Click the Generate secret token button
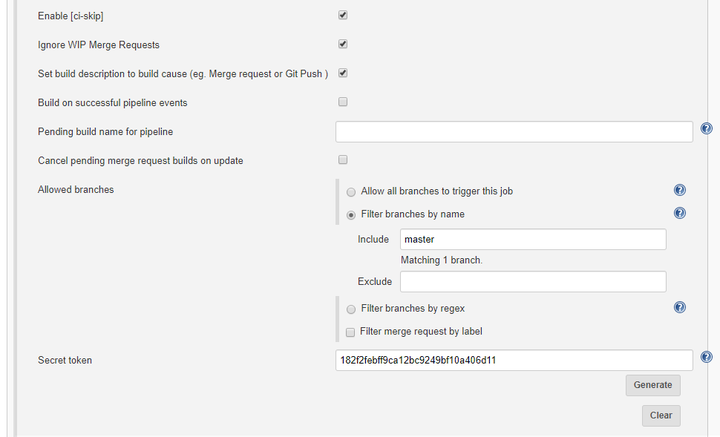The image size is (720, 437). point(655,385)
